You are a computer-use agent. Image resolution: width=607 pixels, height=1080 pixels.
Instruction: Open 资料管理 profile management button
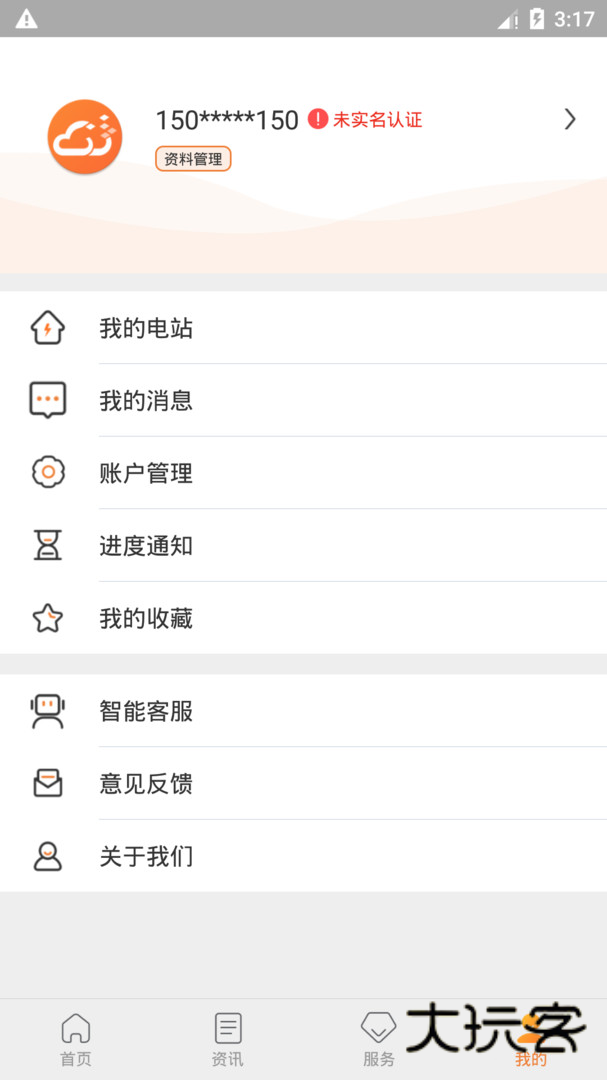click(192, 158)
